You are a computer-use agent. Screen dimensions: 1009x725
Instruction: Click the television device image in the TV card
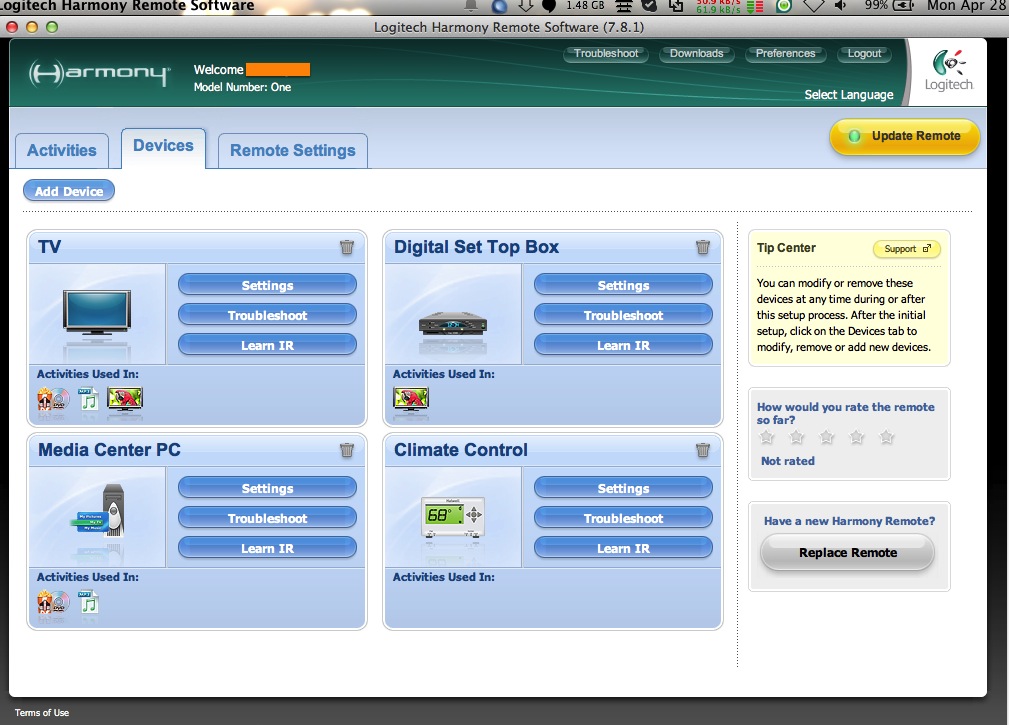[97, 313]
